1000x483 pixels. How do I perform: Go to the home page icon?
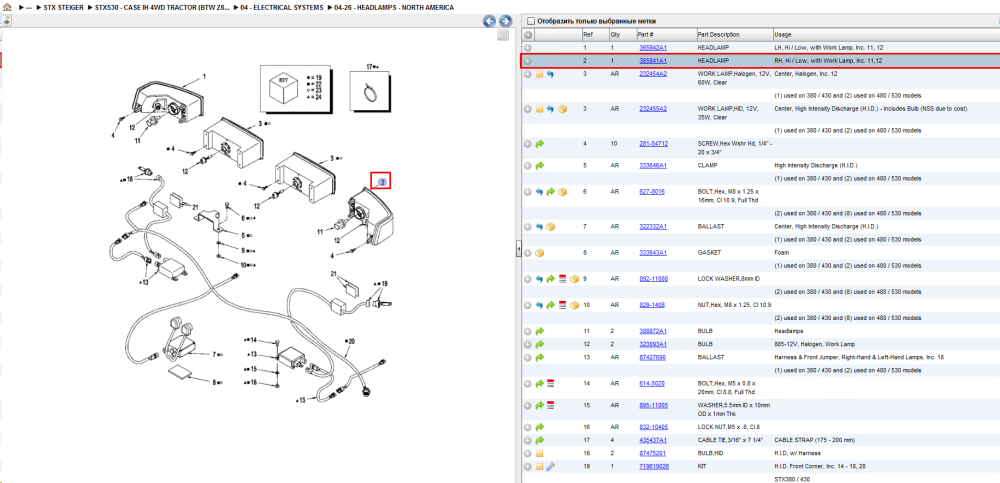7,7
